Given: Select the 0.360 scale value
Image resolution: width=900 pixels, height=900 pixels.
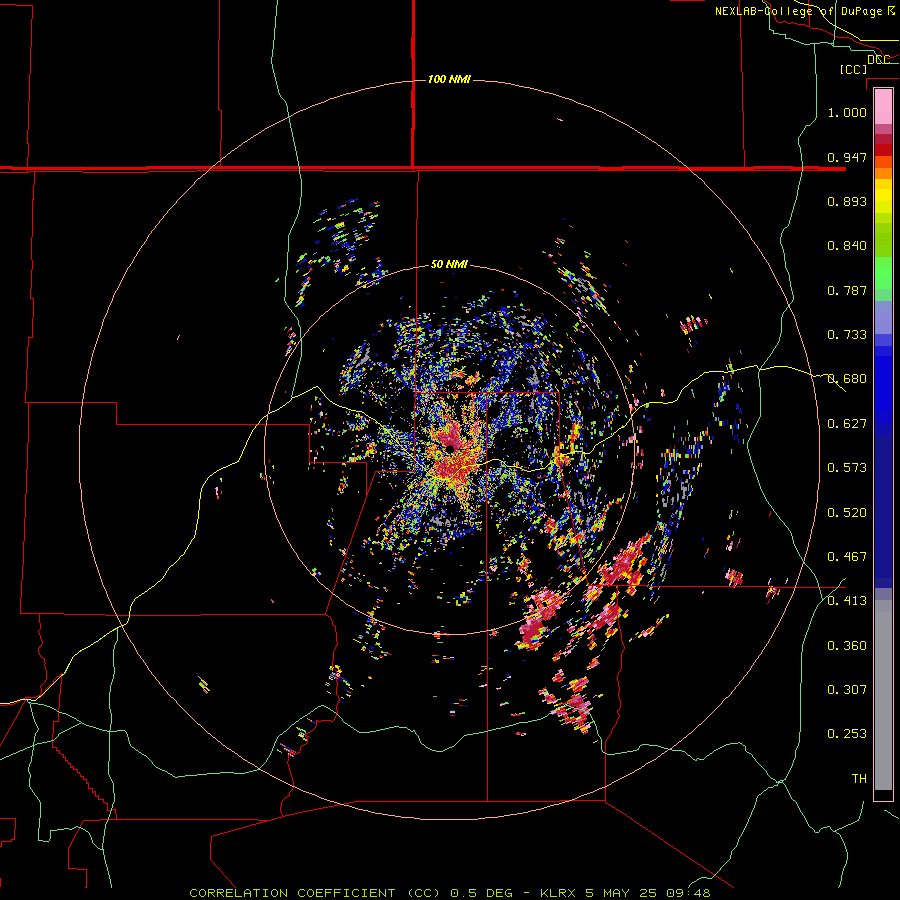Looking at the screenshot, I should pyautogui.click(x=847, y=646).
